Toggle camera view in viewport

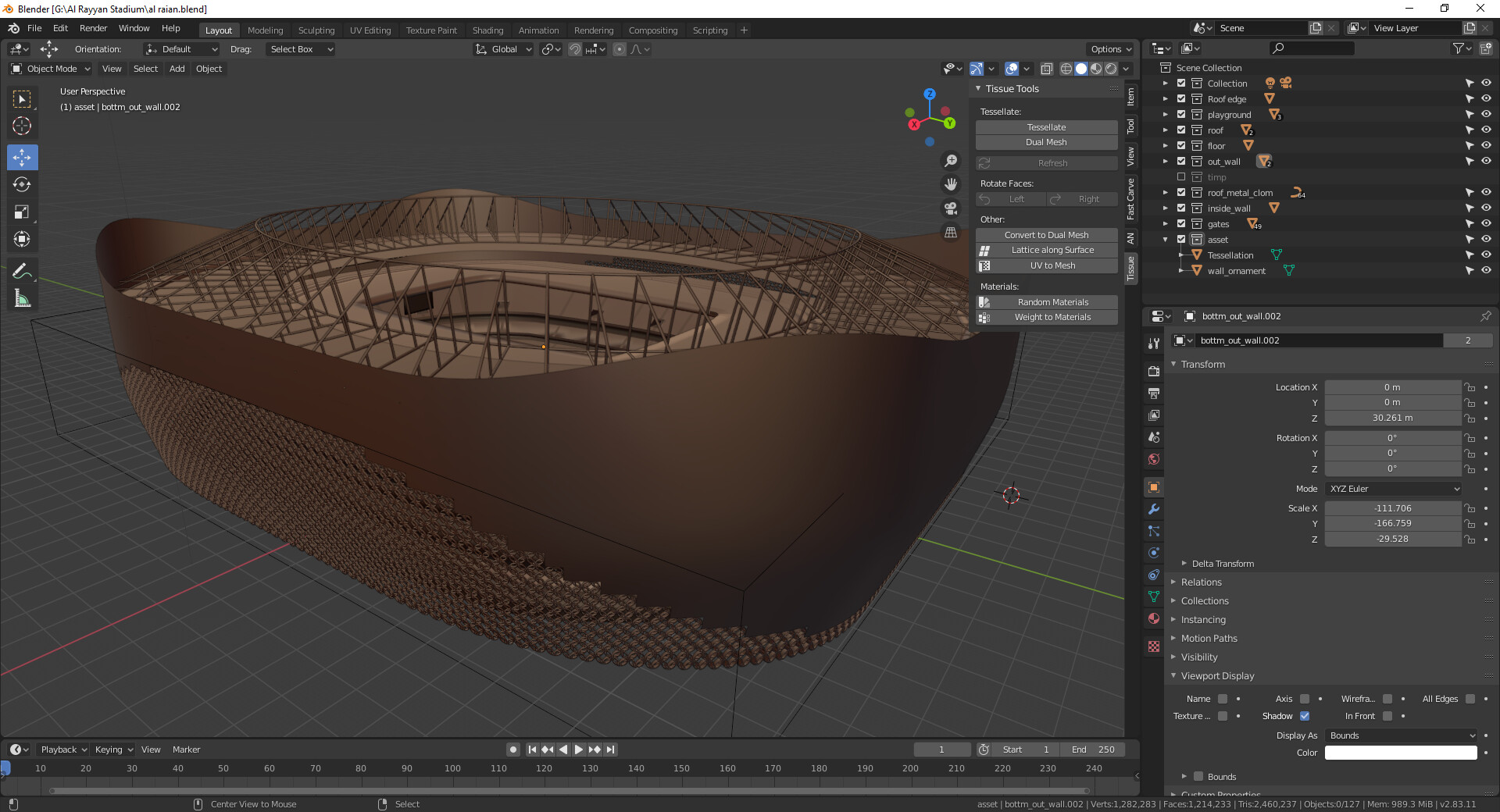click(x=951, y=208)
